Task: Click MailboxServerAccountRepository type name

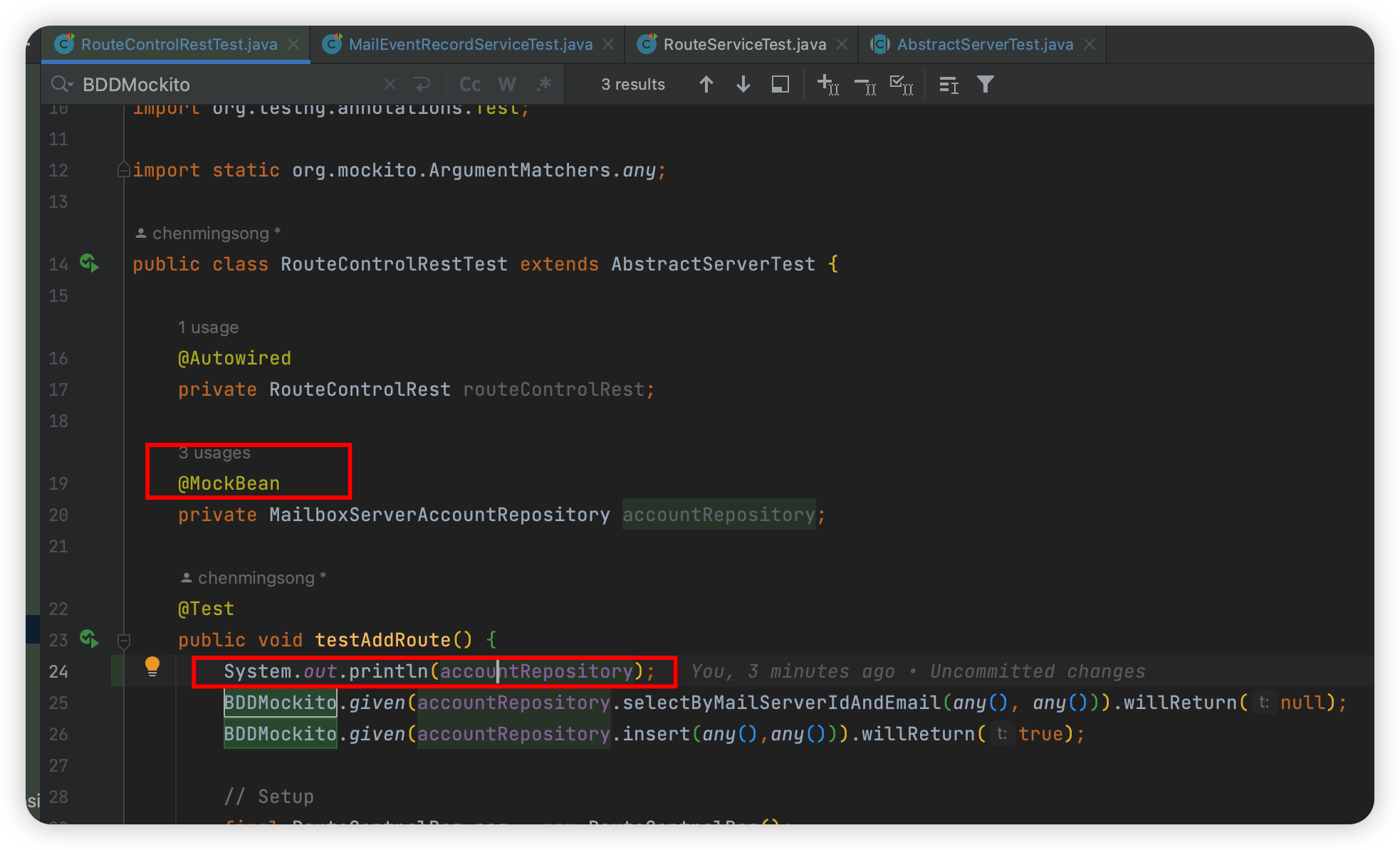Action: coord(439,515)
